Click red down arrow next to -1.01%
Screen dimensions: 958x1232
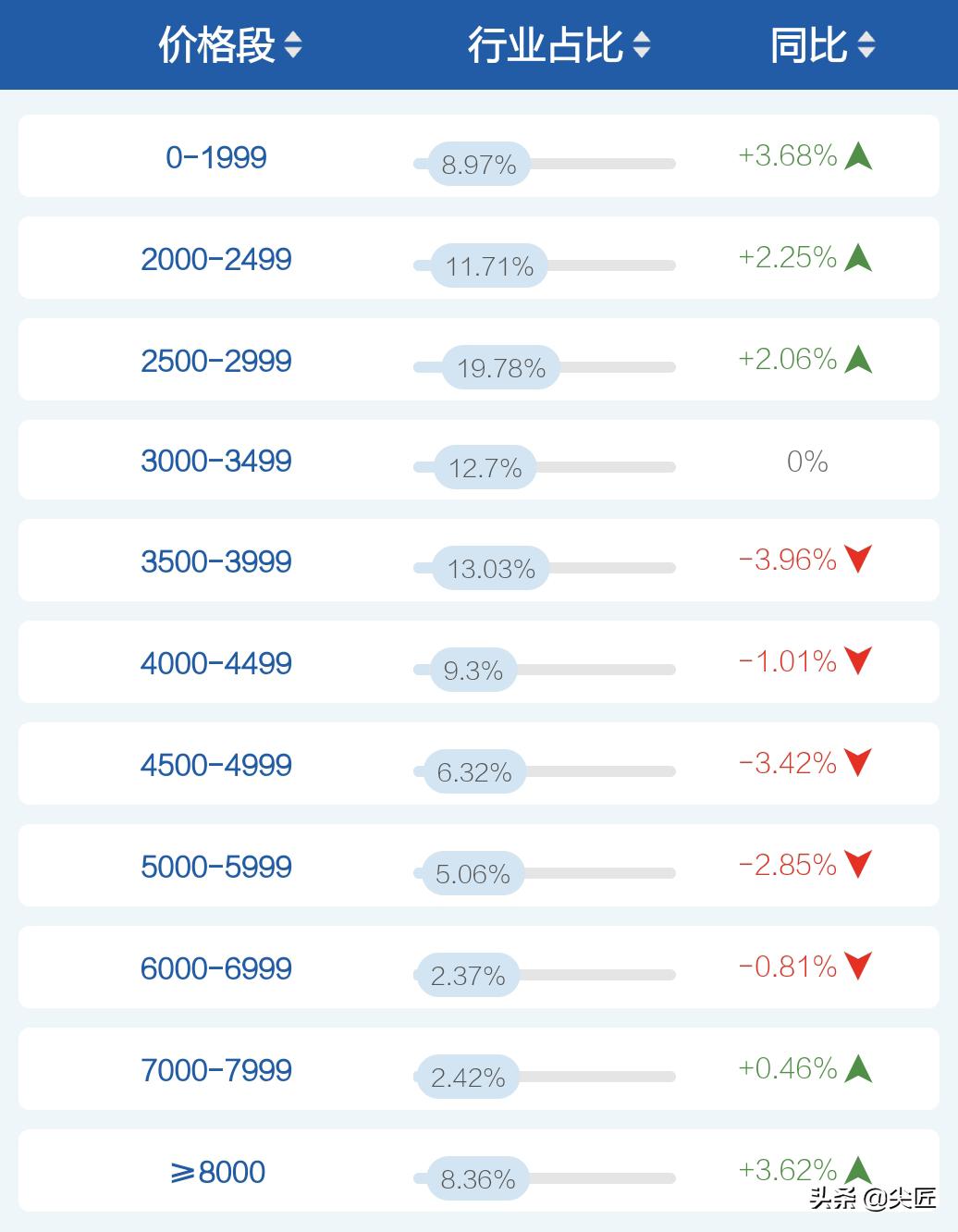point(858,661)
